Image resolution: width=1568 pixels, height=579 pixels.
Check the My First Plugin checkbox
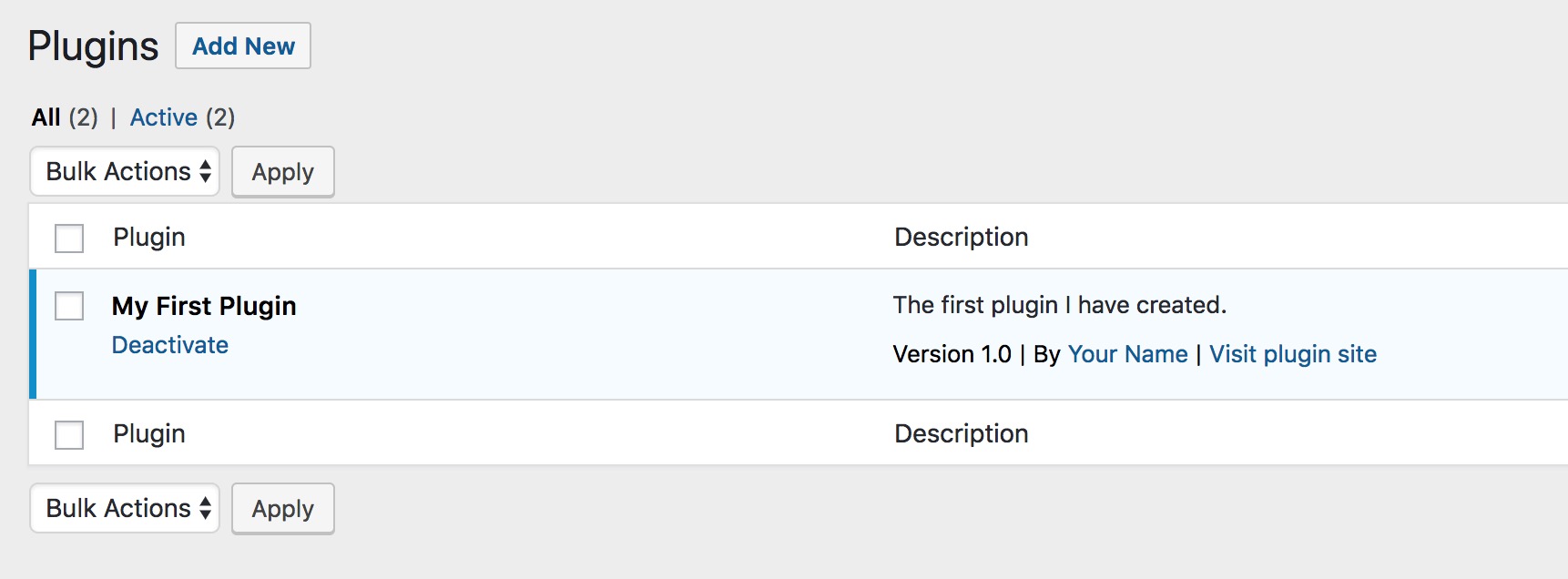[68, 308]
